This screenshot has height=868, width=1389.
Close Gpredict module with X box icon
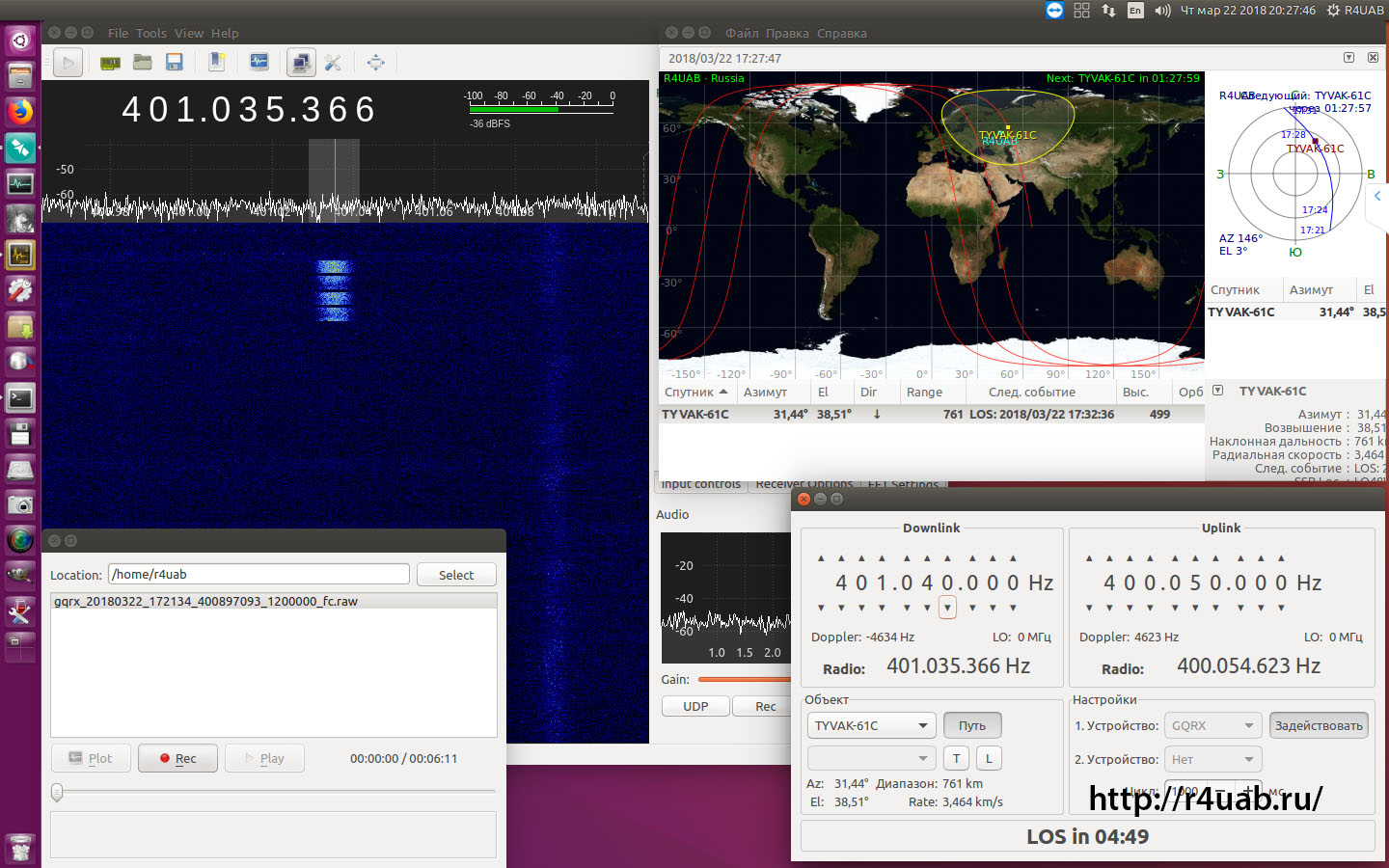click(1373, 58)
